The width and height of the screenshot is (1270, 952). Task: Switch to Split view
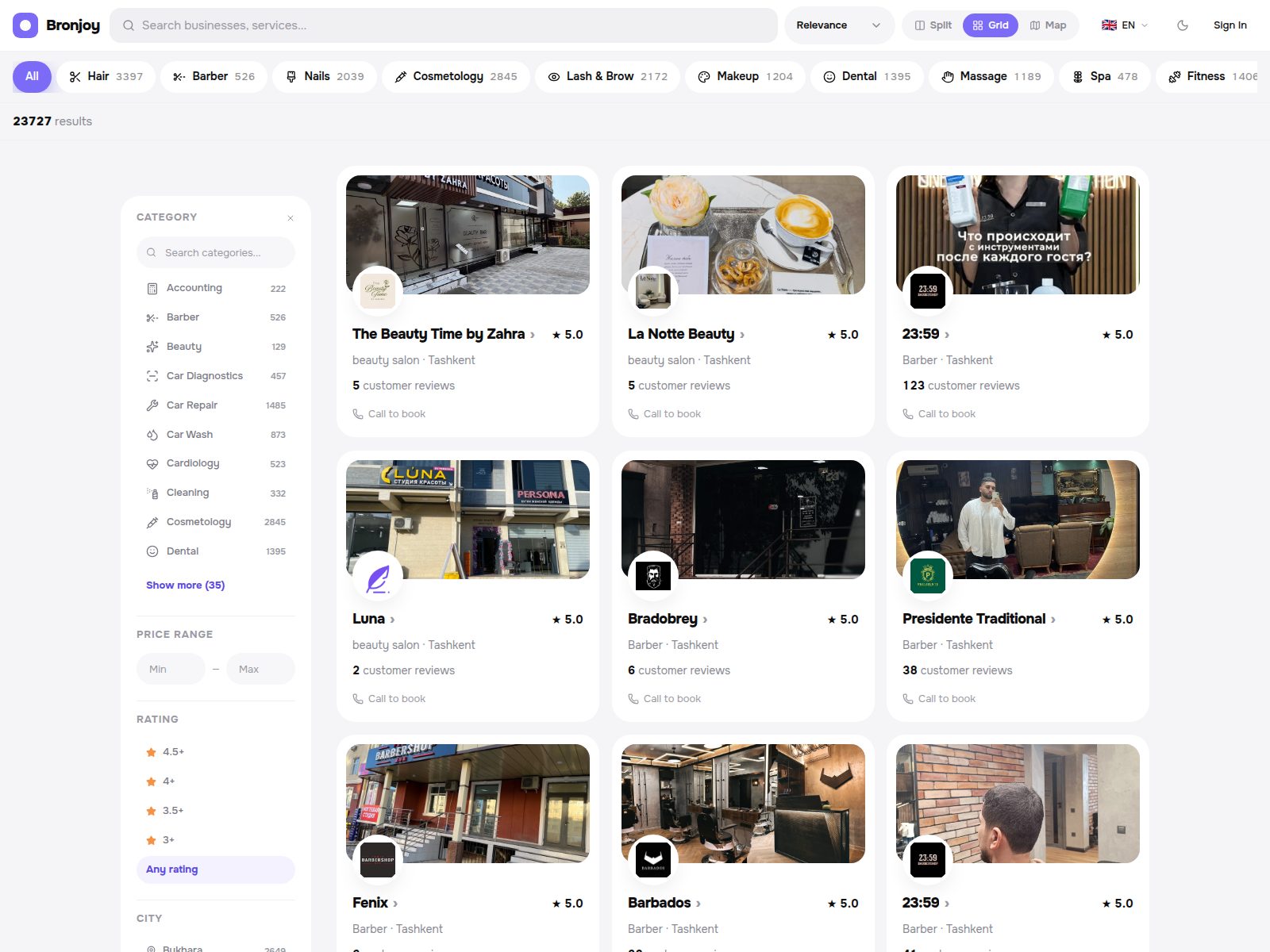[933, 25]
